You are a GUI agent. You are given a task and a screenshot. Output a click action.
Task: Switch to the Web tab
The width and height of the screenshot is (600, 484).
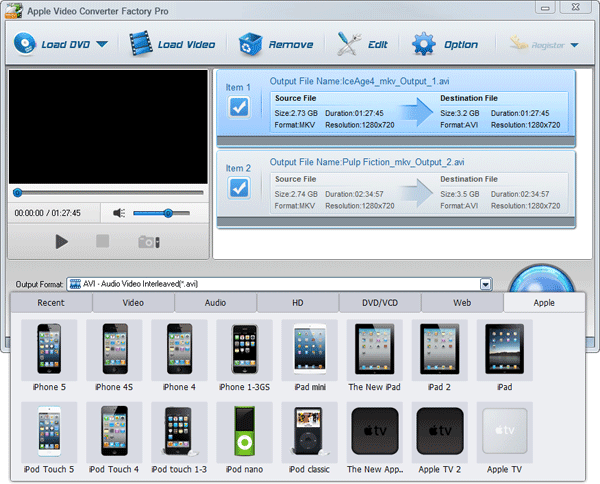(462, 303)
